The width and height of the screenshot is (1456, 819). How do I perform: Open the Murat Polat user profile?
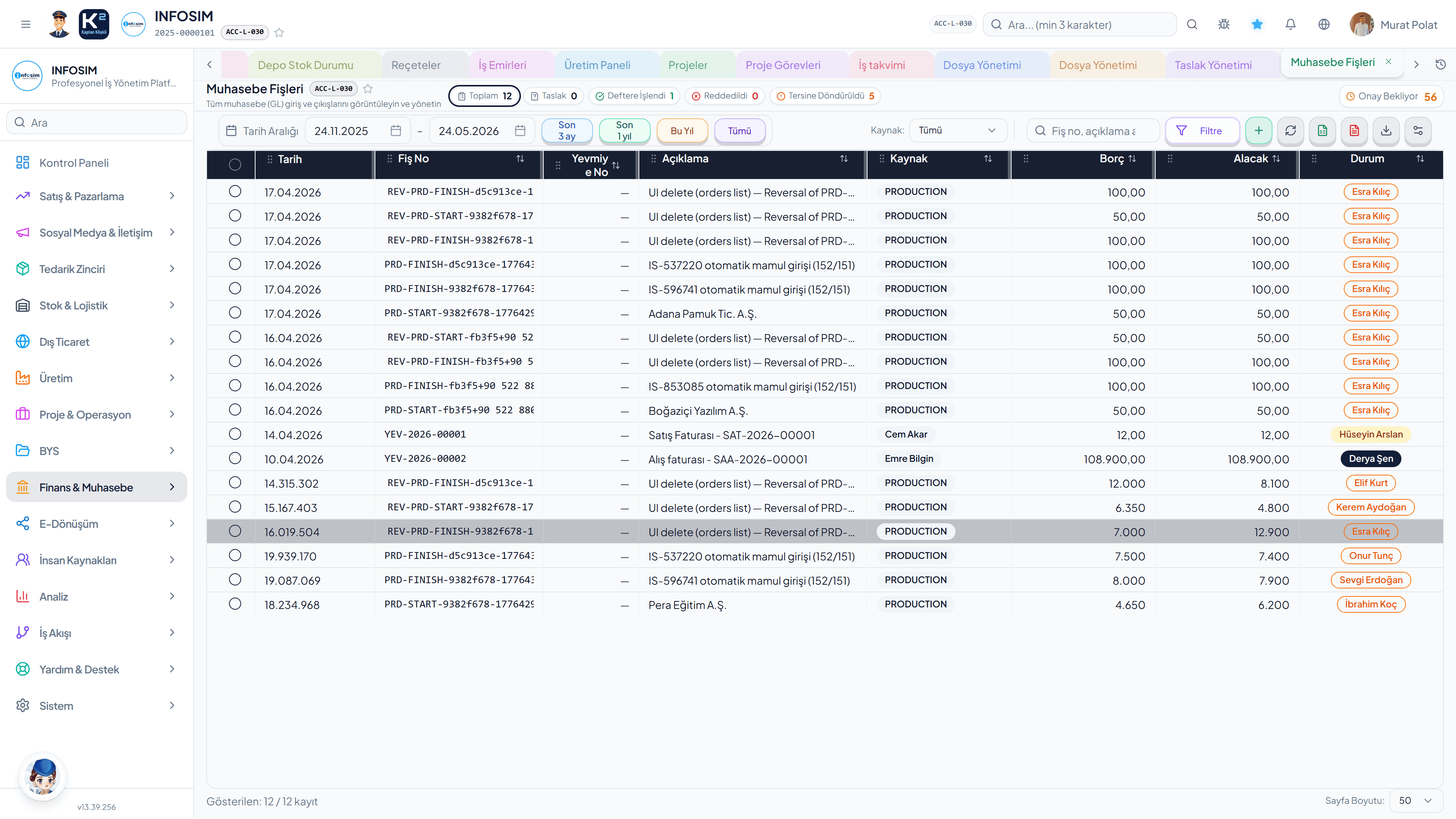(x=1394, y=24)
